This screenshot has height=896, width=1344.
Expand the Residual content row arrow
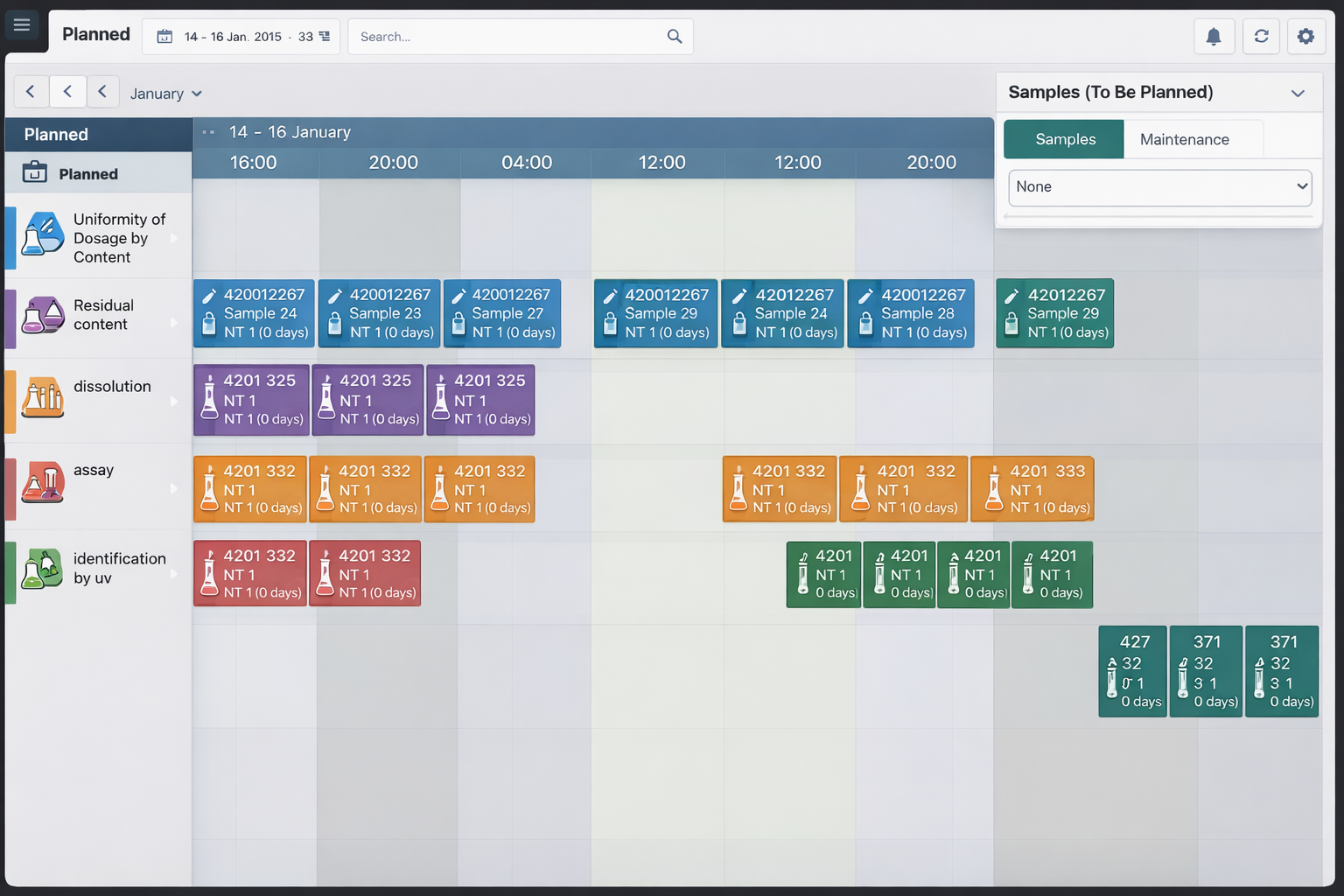tap(173, 323)
